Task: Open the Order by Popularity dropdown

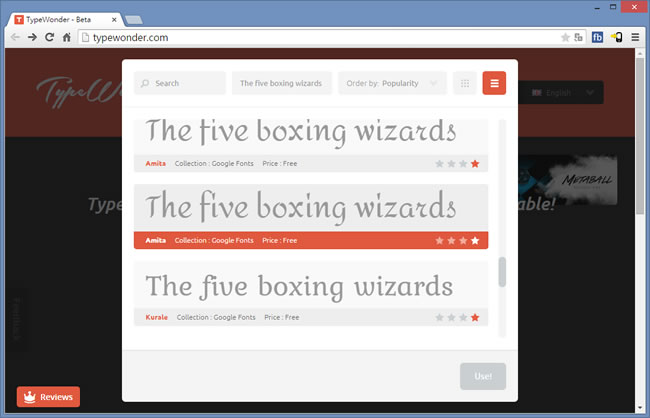Action: (x=392, y=84)
